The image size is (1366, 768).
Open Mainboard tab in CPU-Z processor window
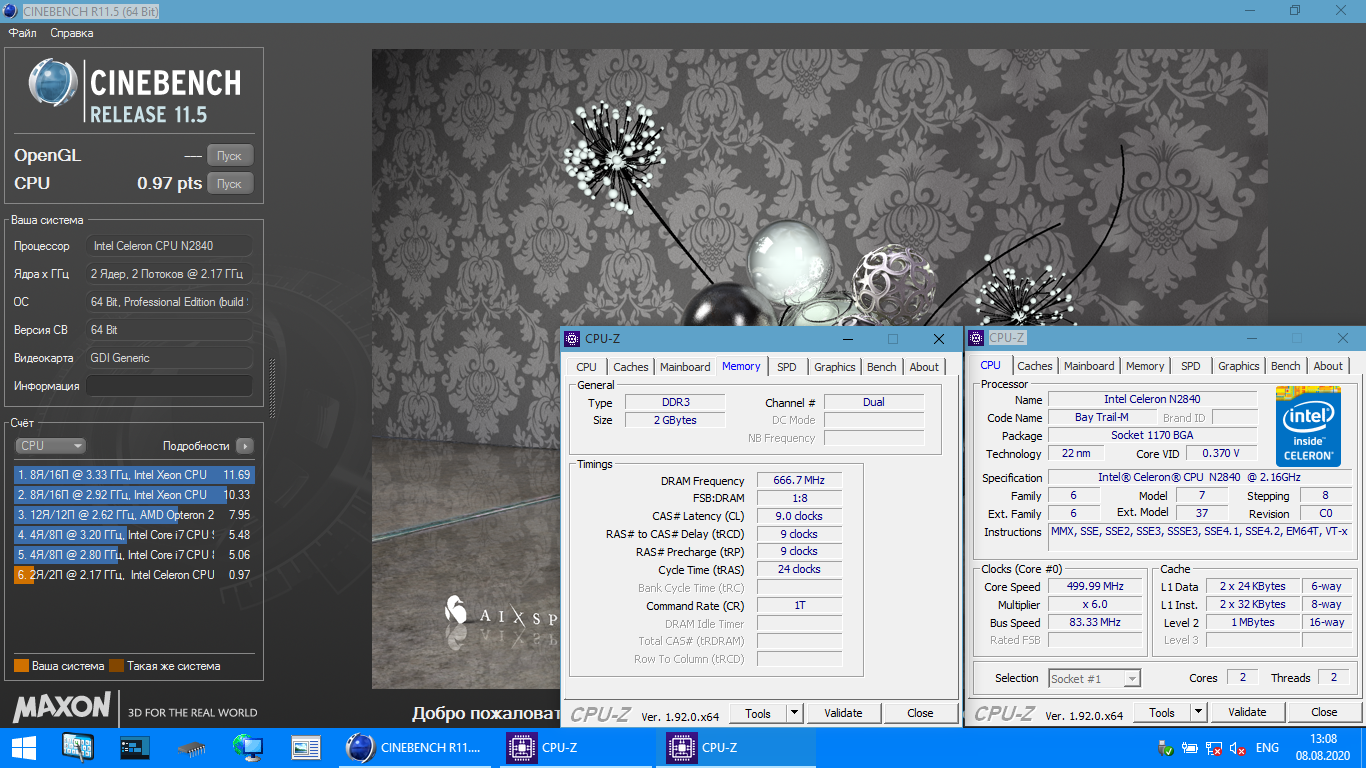pos(1089,366)
